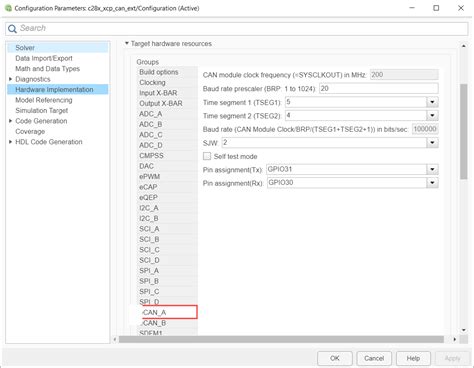Click the Search input field
This screenshot has height=368, width=474.
237,29
